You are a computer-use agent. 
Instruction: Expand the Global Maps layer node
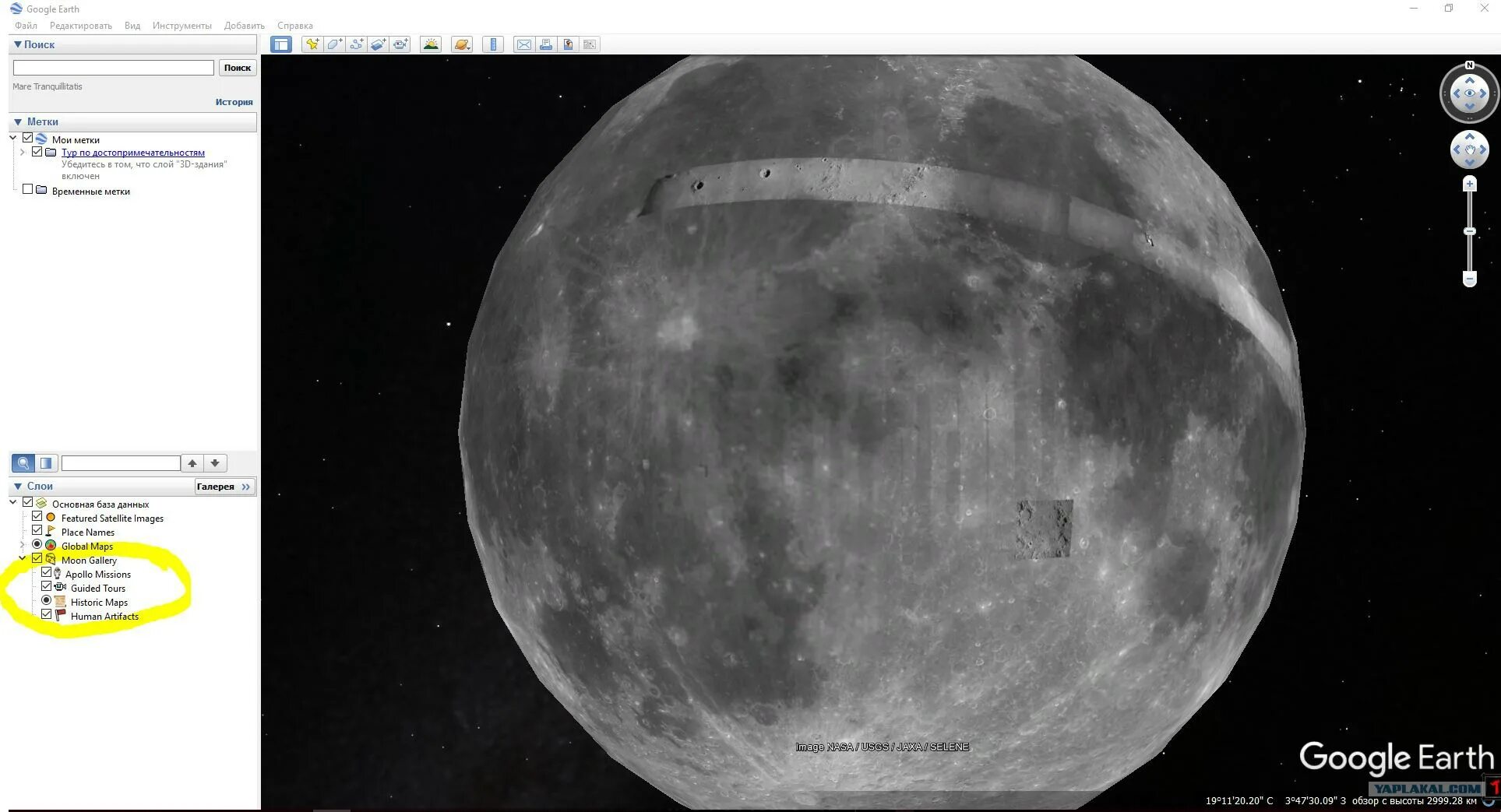click(23, 545)
